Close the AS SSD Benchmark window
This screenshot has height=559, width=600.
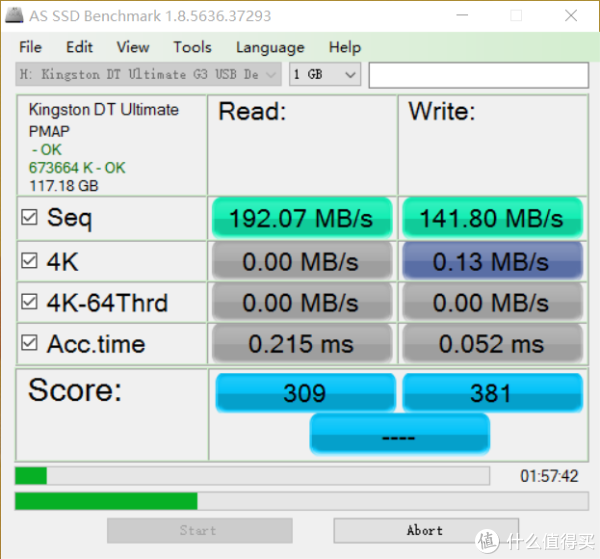[x=571, y=16]
